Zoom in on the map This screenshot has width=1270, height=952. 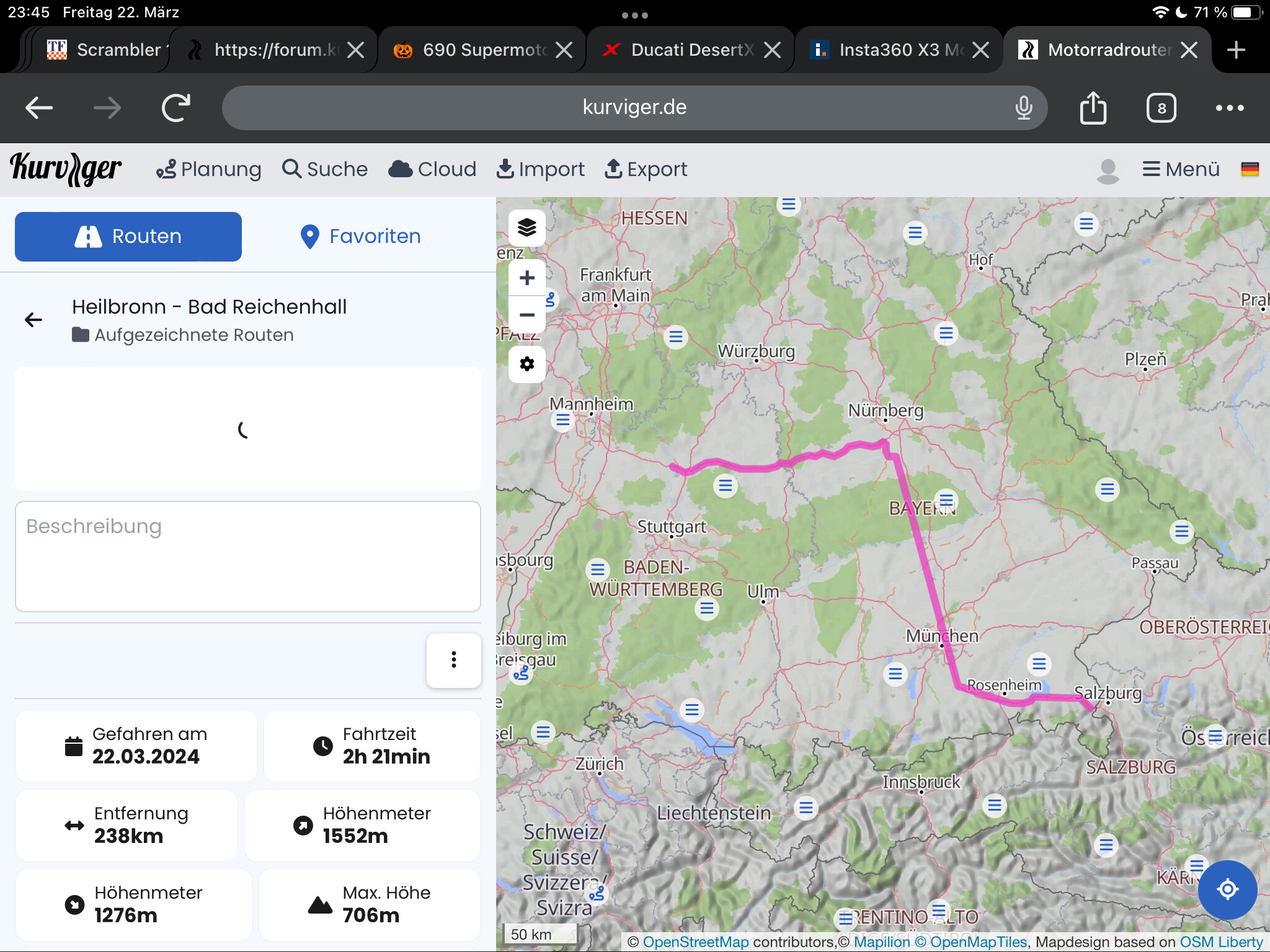point(526,278)
